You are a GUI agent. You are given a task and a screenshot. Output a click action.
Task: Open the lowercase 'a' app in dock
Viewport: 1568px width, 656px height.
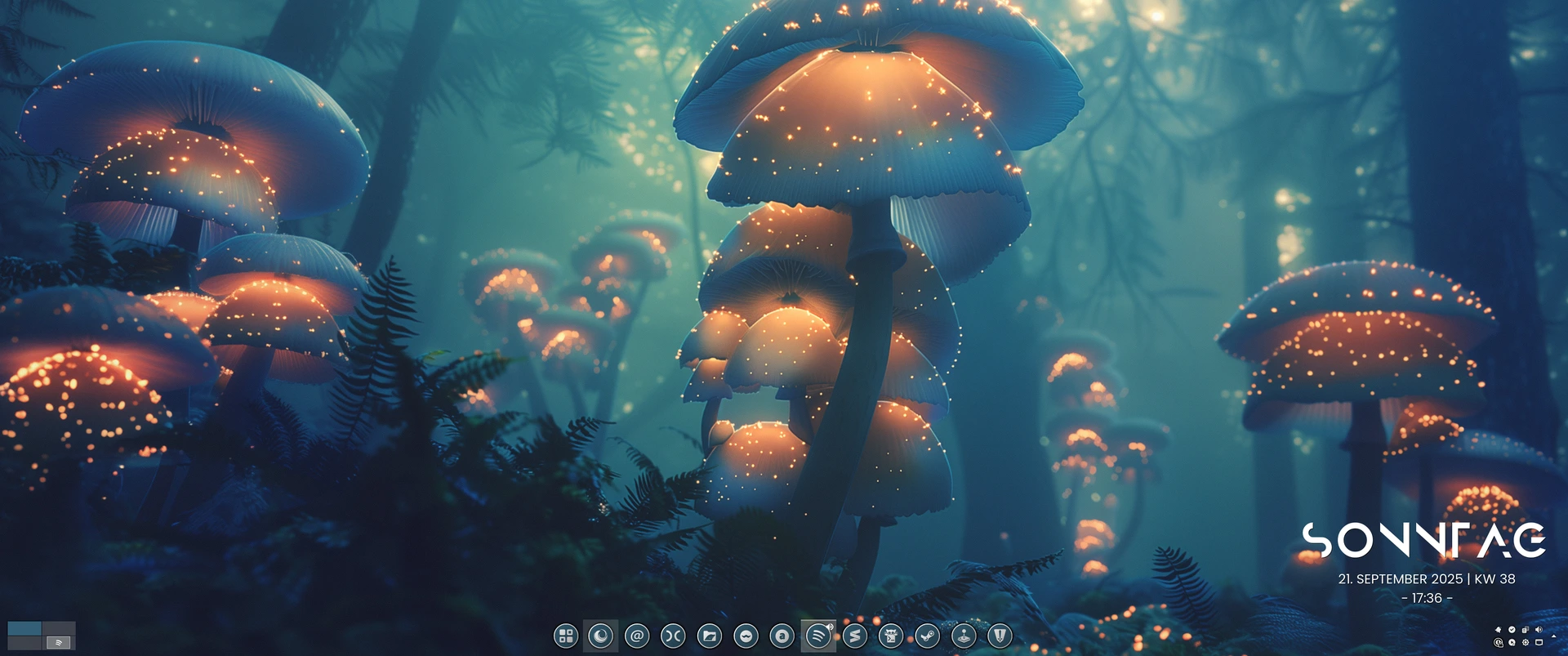coord(782,636)
